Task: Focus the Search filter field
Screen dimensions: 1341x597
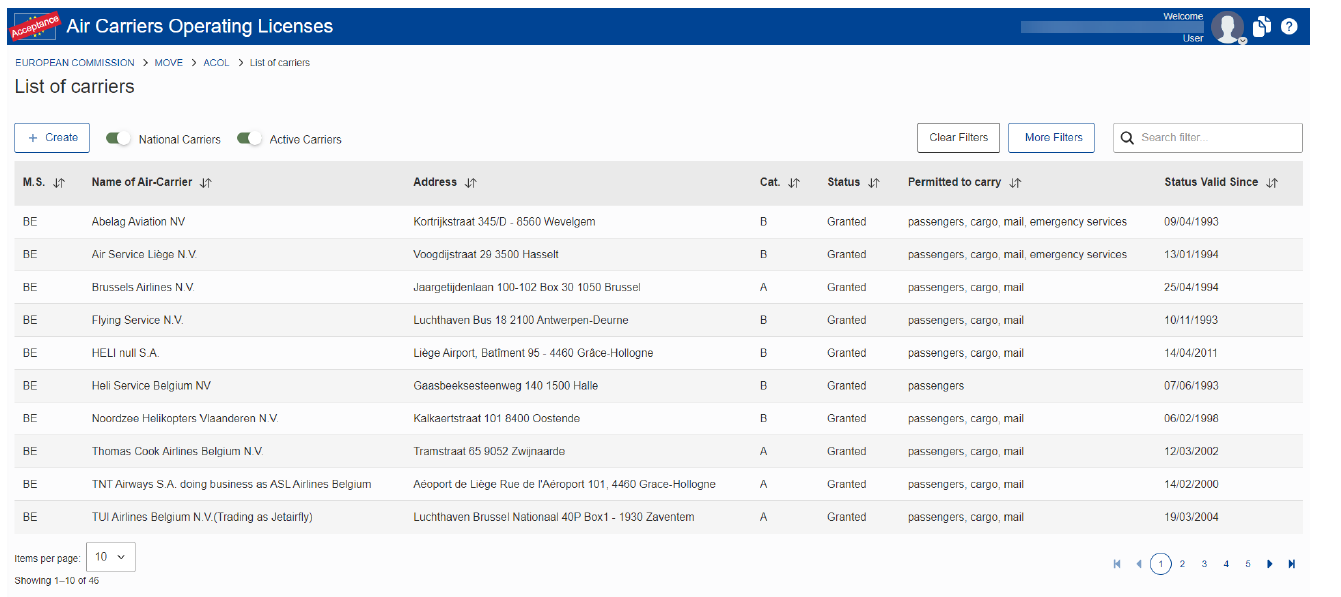Action: click(1208, 138)
